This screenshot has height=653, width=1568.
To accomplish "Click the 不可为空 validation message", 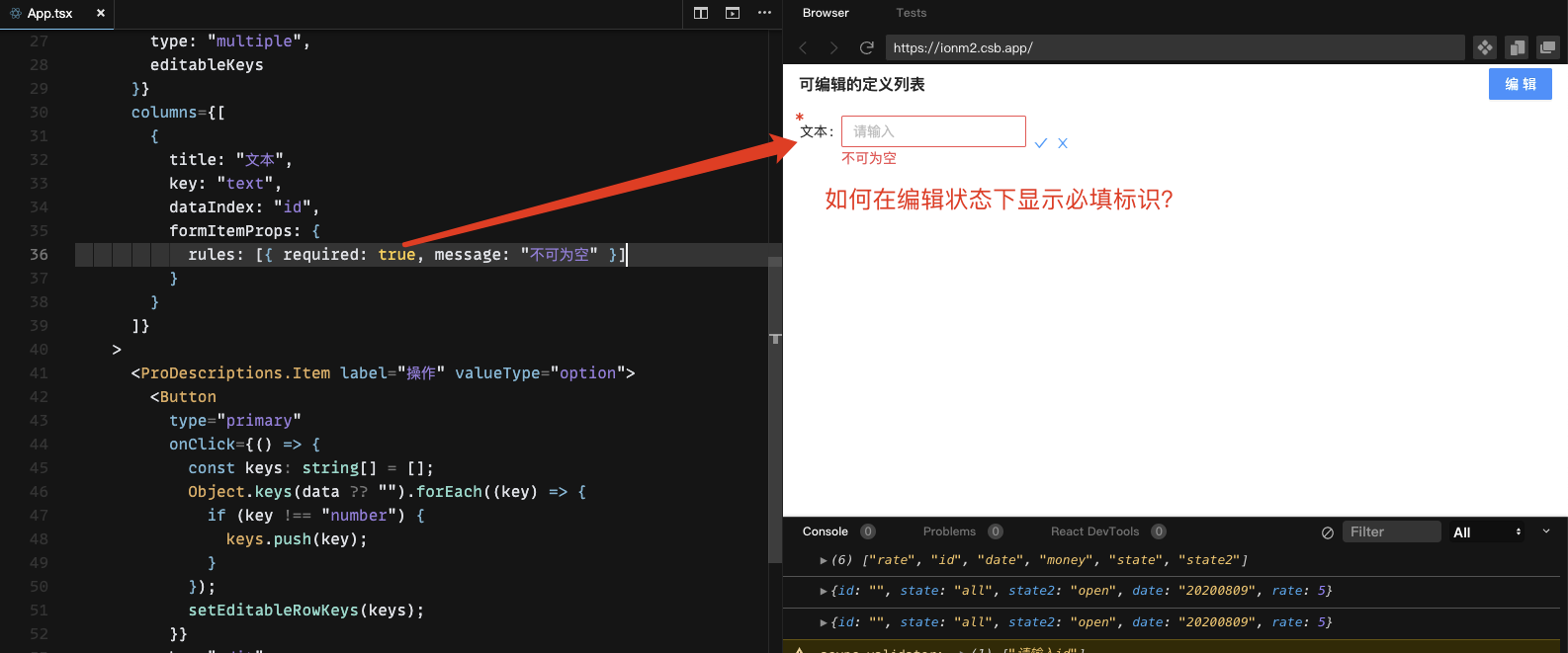I will (869, 158).
